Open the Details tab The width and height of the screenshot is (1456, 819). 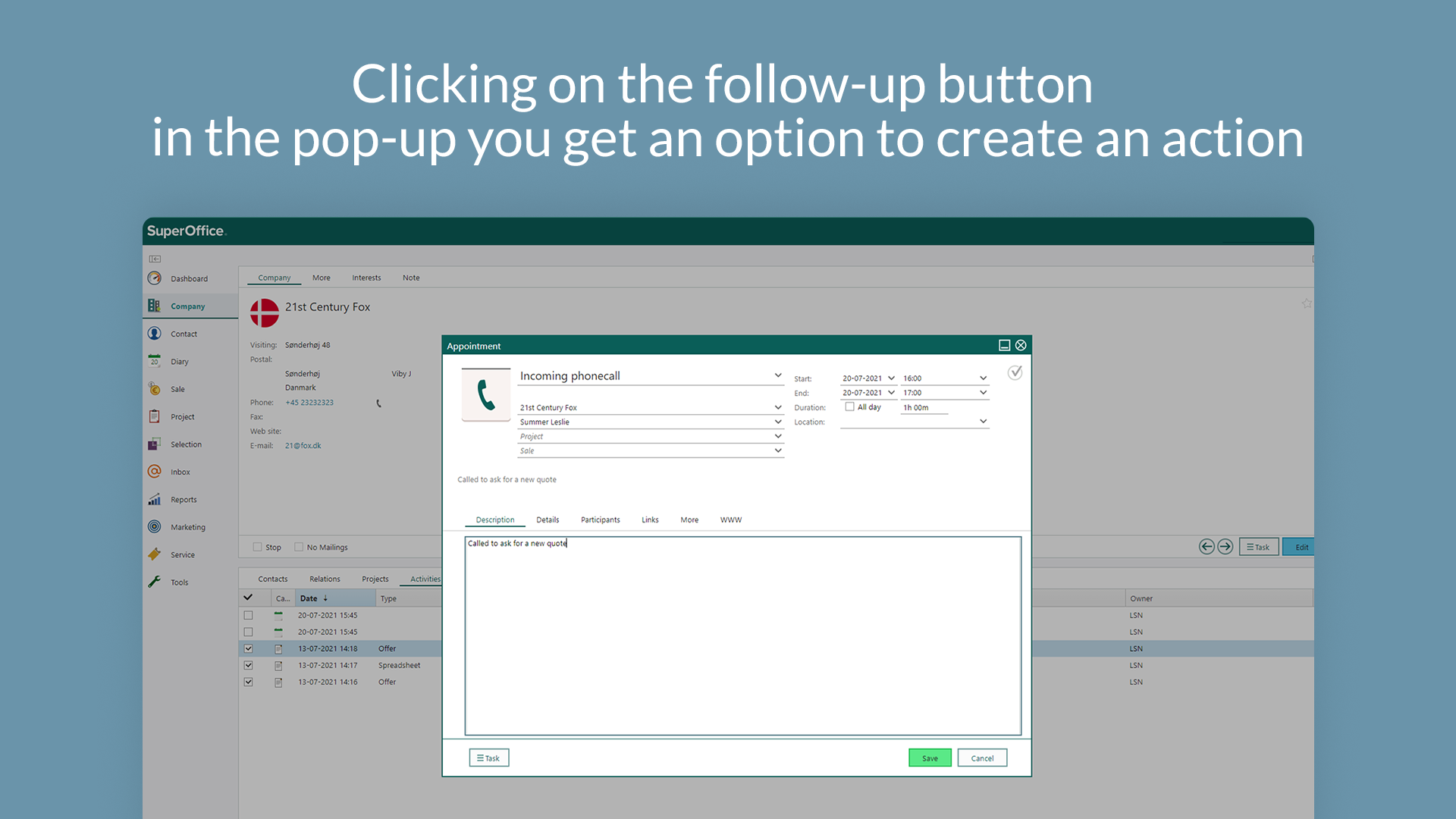(x=548, y=519)
